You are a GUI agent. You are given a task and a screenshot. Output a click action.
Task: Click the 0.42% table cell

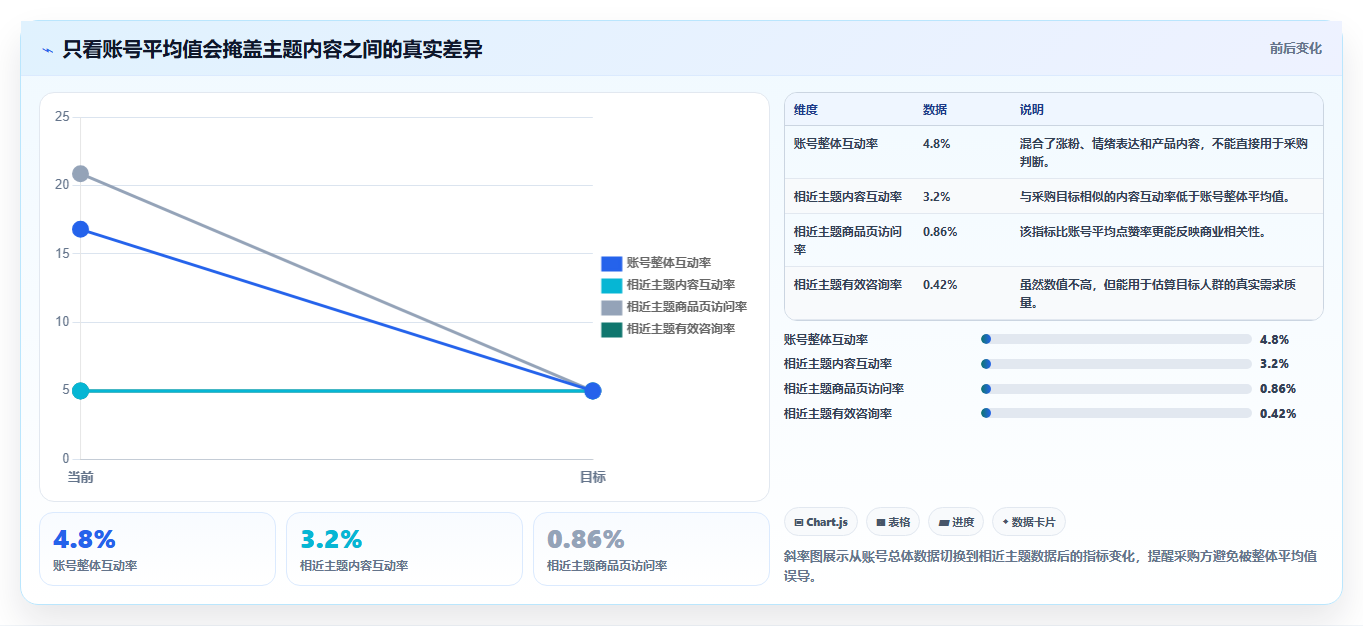tap(940, 285)
